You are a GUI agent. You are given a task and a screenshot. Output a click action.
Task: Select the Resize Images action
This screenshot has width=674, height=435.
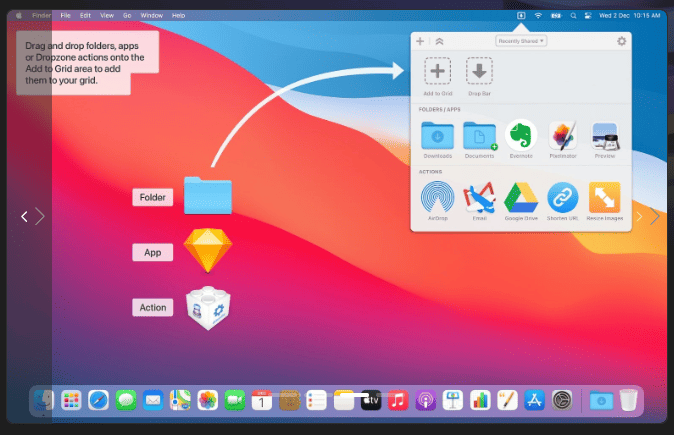604,198
